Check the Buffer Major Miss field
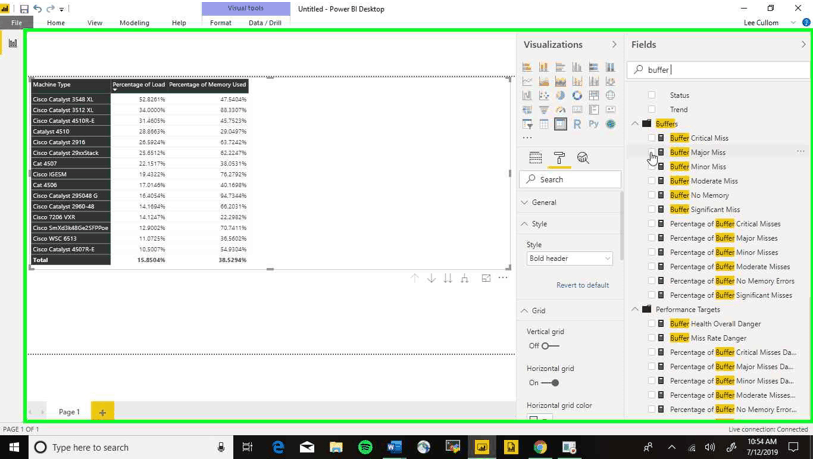The image size is (815, 460). pos(652,152)
